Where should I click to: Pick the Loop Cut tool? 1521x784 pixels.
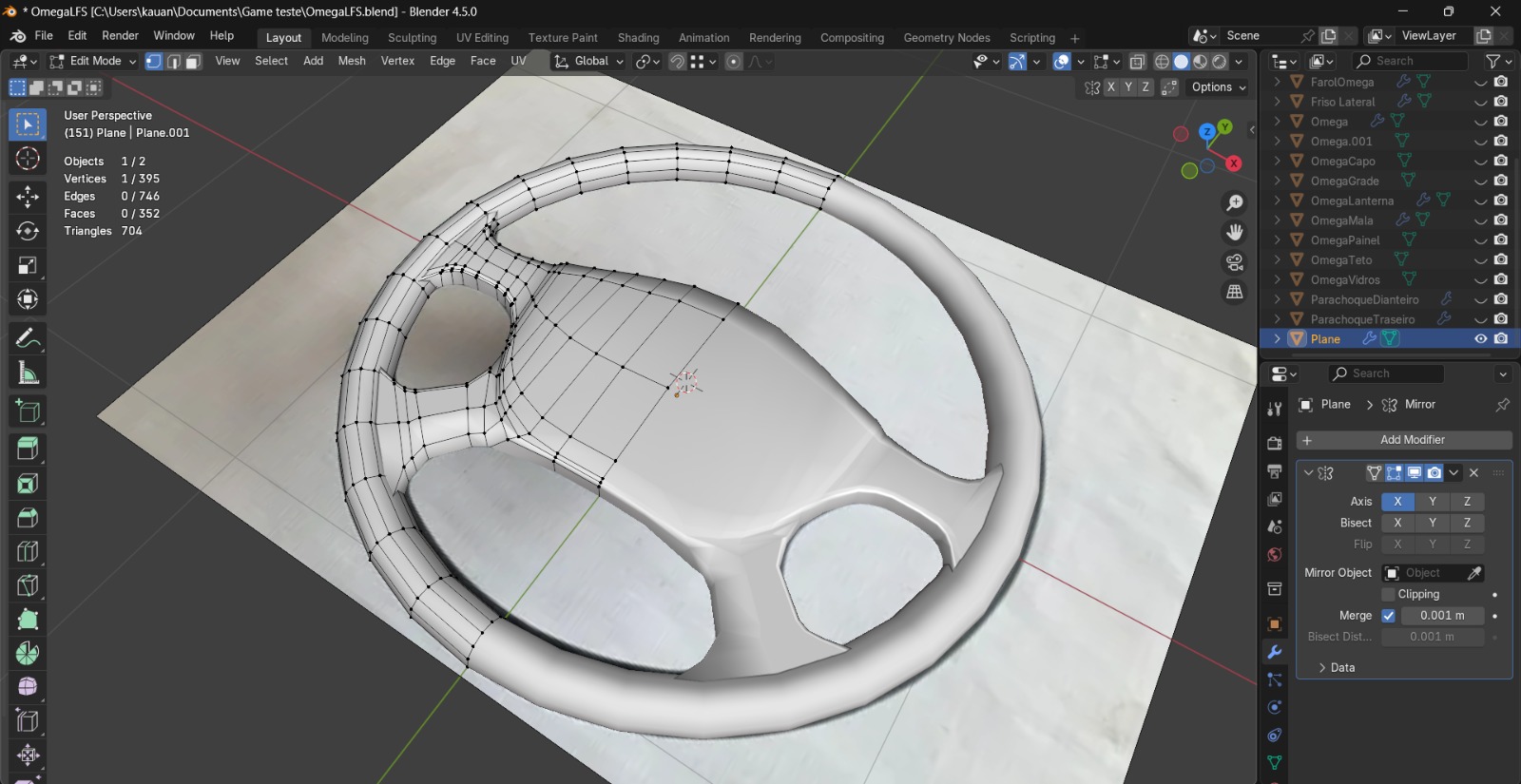[x=28, y=551]
